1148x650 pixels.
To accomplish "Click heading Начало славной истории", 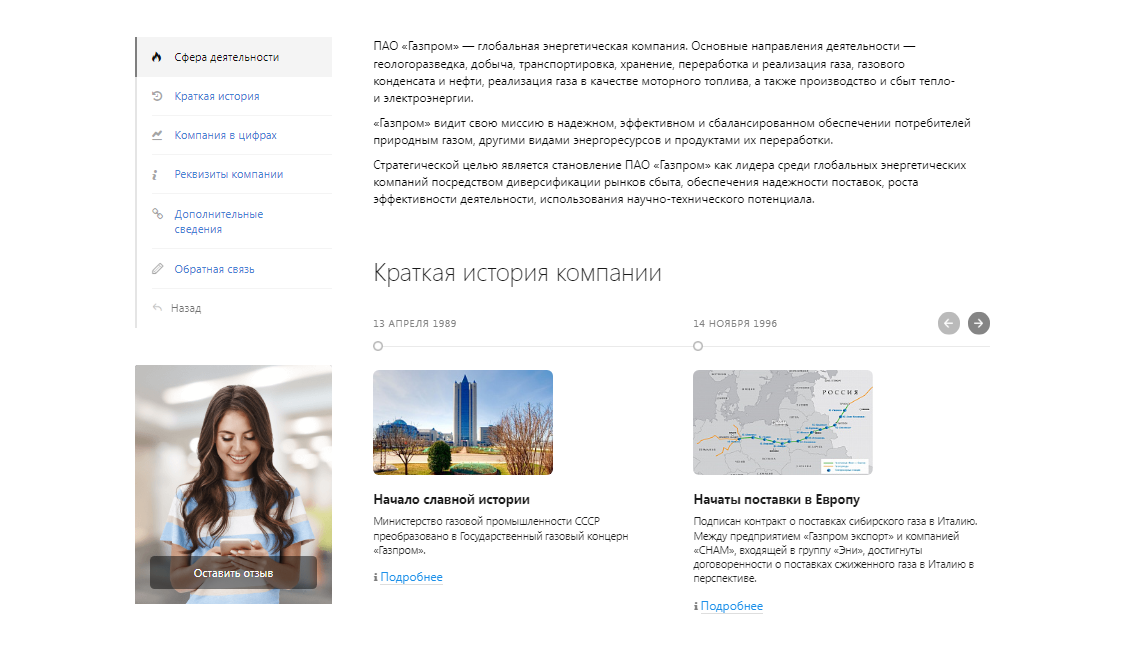I will coord(451,499).
